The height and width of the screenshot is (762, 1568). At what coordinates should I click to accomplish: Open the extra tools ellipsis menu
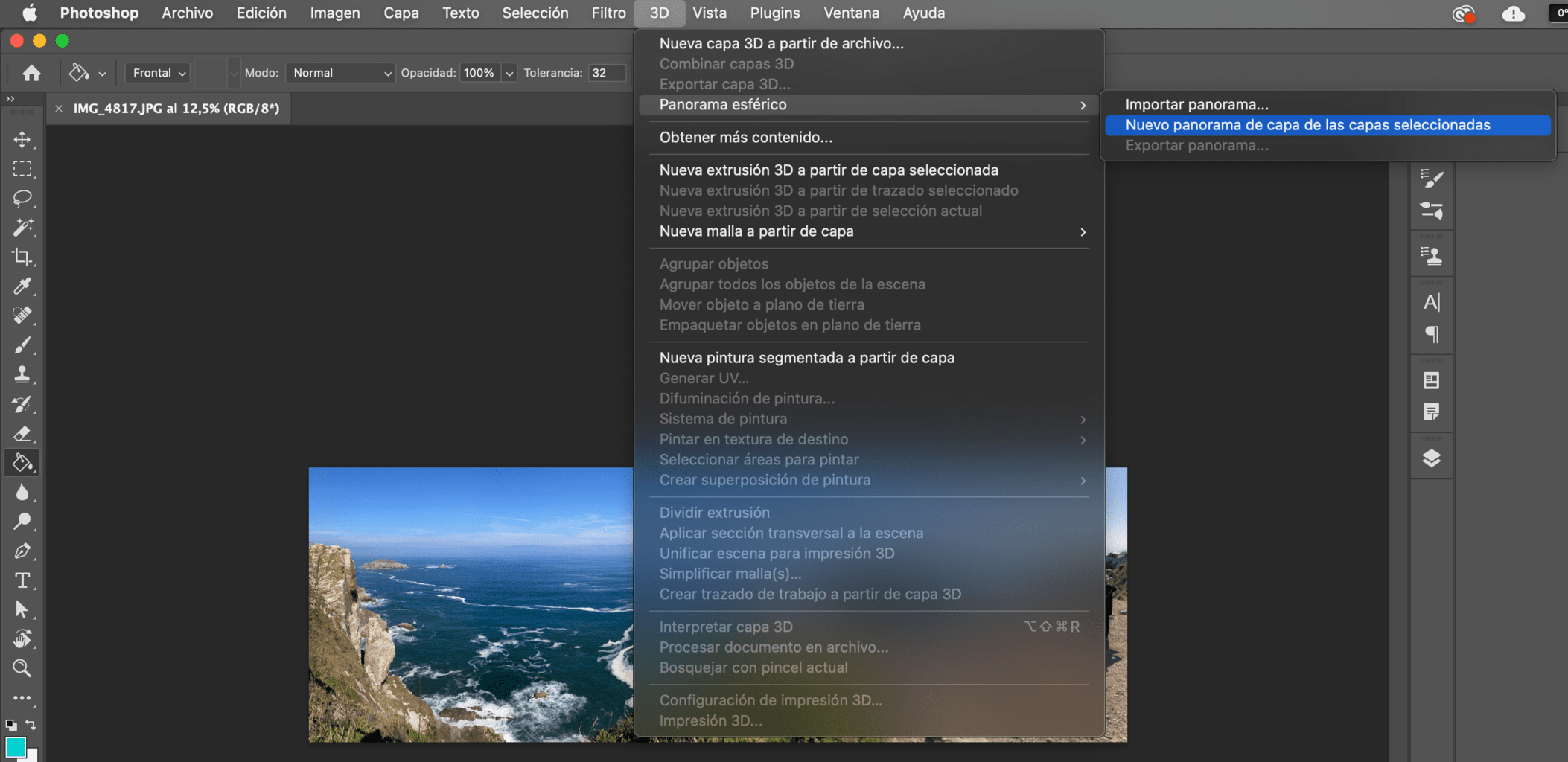pos(22,698)
